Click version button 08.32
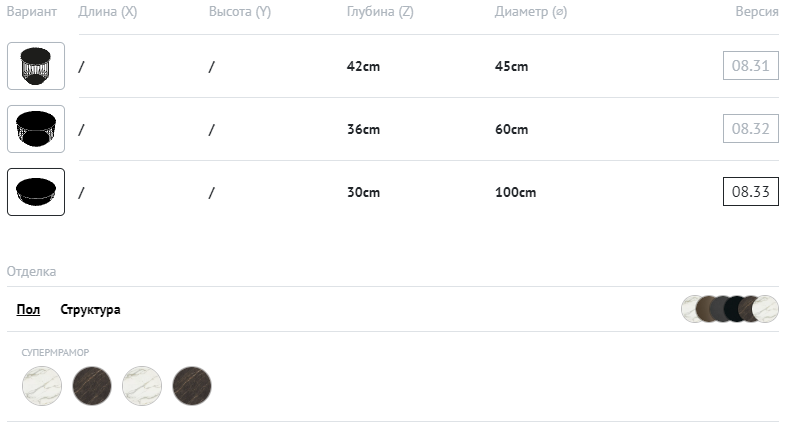This screenshot has width=802, height=432. (750, 129)
